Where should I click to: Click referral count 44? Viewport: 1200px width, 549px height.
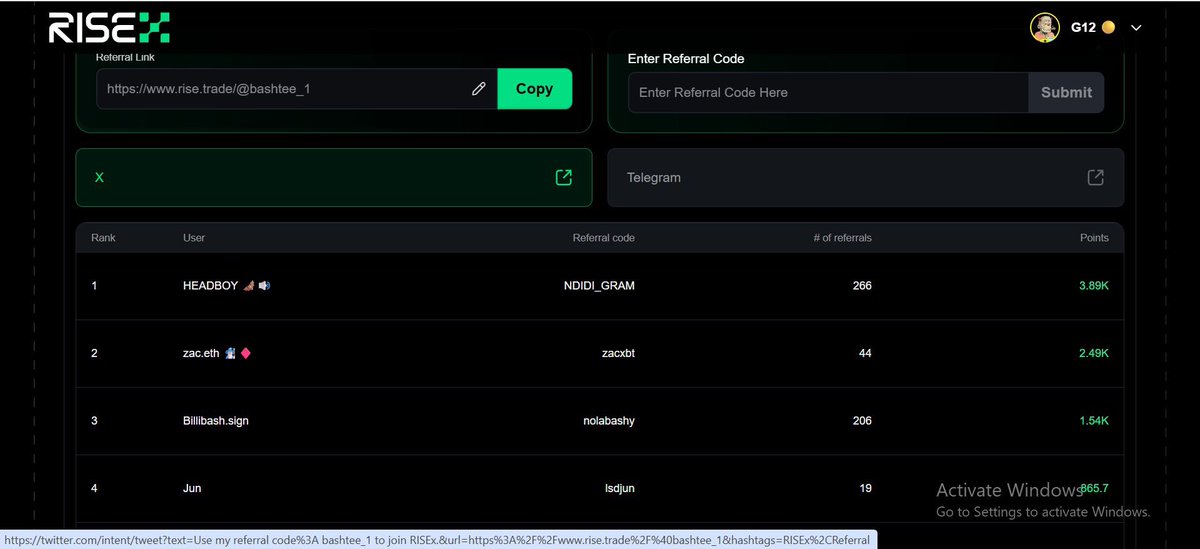865,353
